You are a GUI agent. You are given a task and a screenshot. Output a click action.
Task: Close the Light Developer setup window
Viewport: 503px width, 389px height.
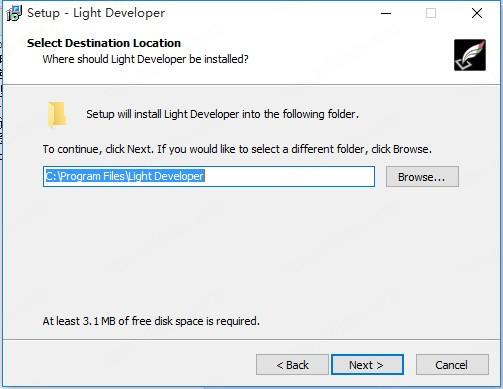point(477,13)
